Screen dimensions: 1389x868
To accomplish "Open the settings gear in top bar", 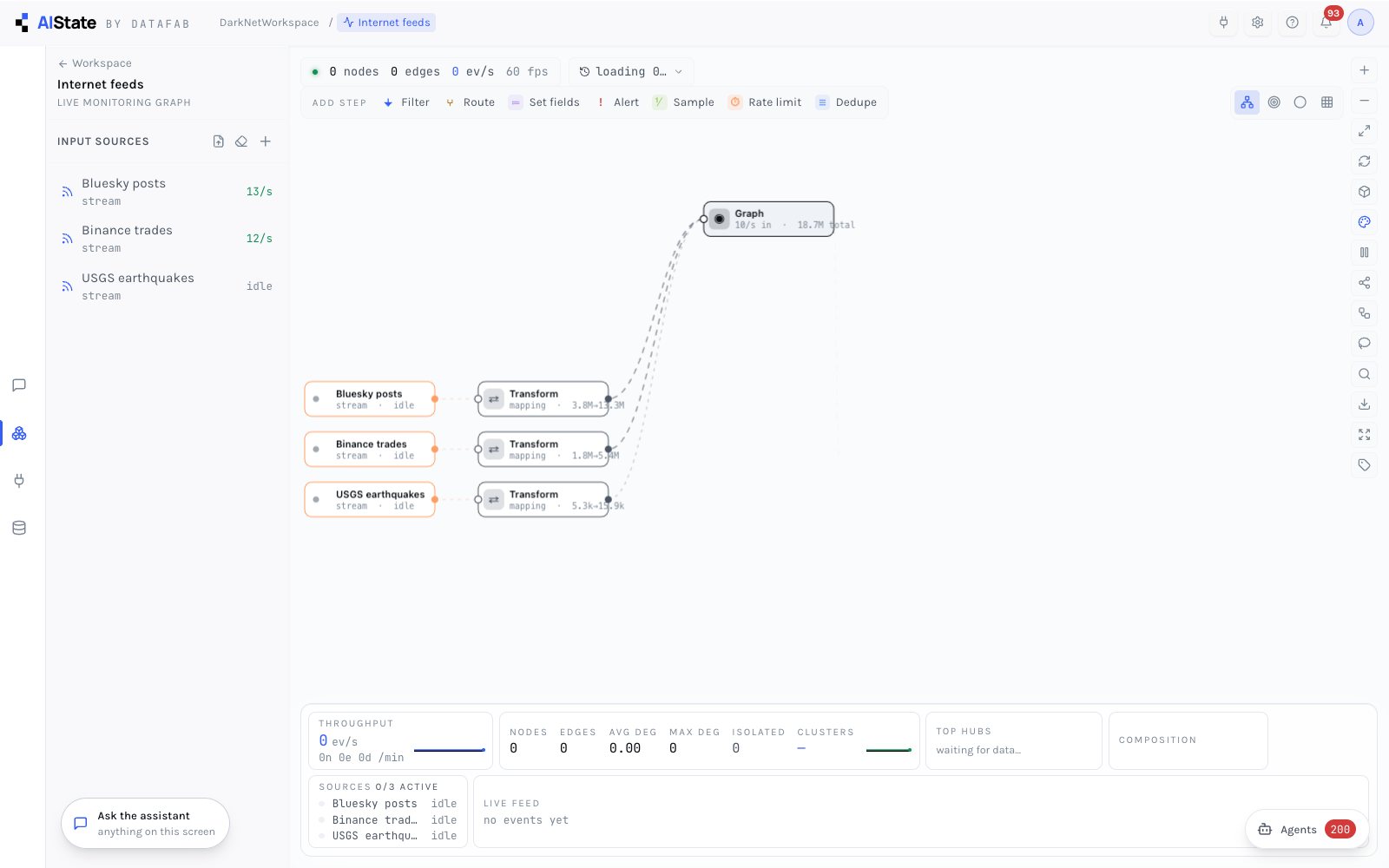I will click(x=1257, y=23).
